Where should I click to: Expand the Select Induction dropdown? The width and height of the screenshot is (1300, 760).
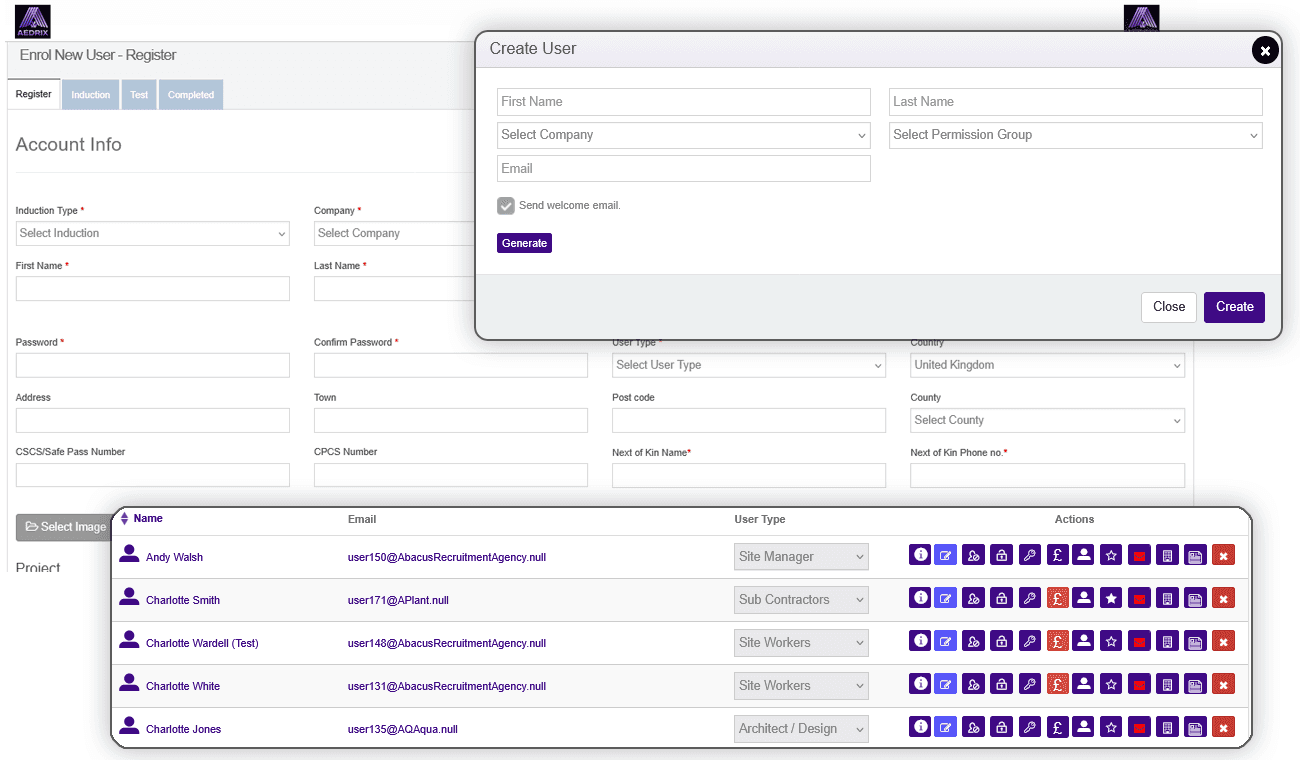[x=152, y=234]
